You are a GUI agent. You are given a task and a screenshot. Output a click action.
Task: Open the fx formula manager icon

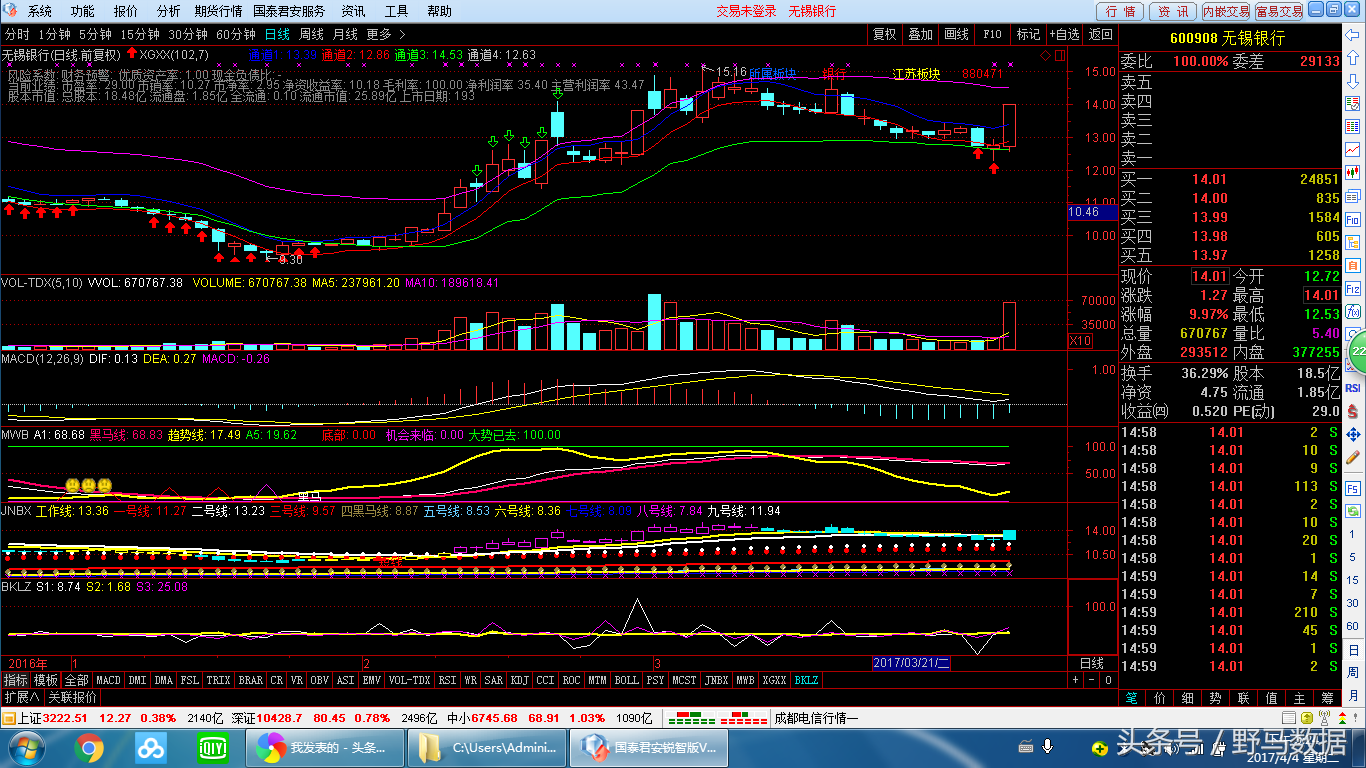(1353, 313)
